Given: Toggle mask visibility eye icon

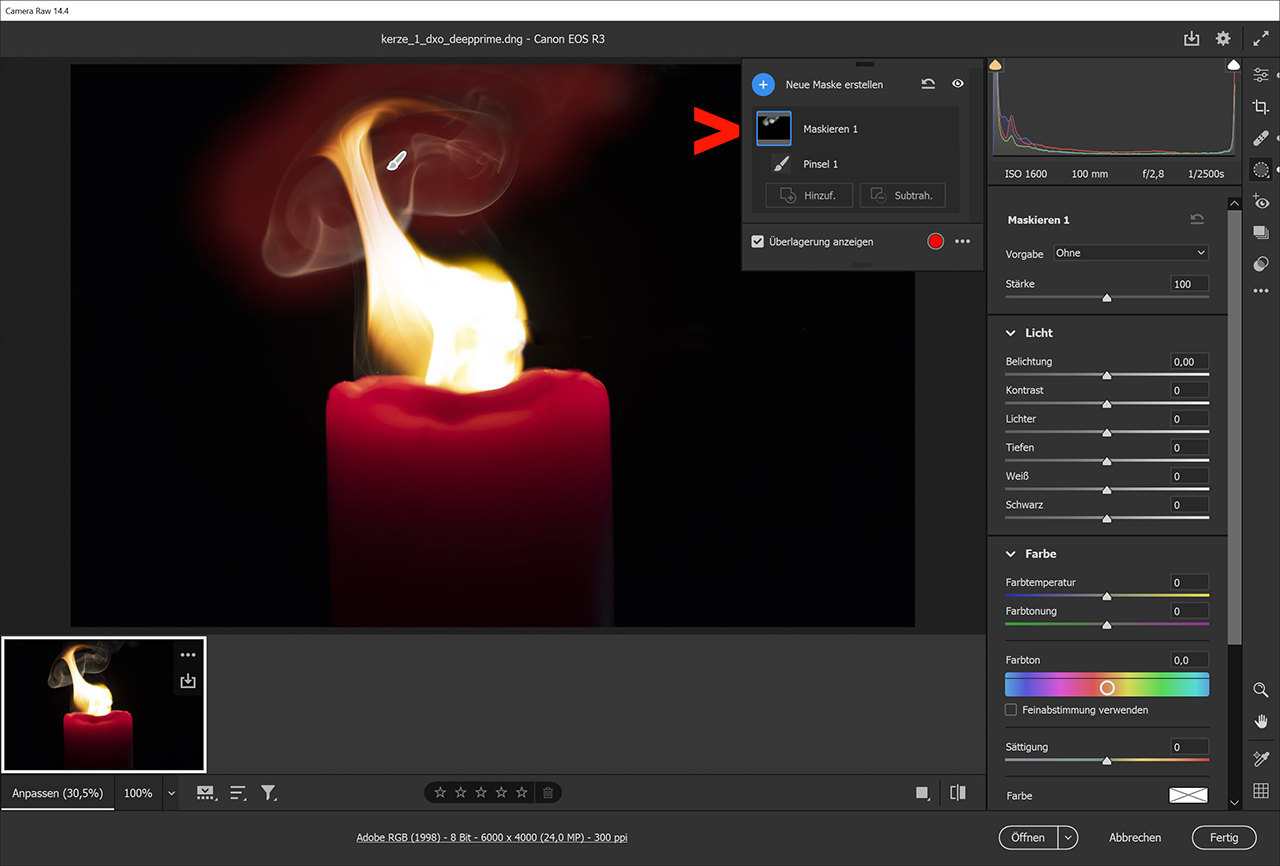Looking at the screenshot, I should point(958,85).
